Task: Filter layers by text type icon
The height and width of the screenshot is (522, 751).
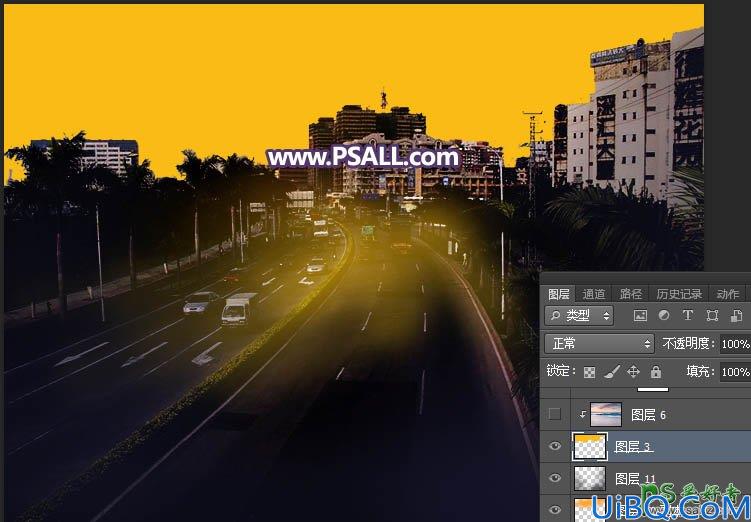Action: 688,315
